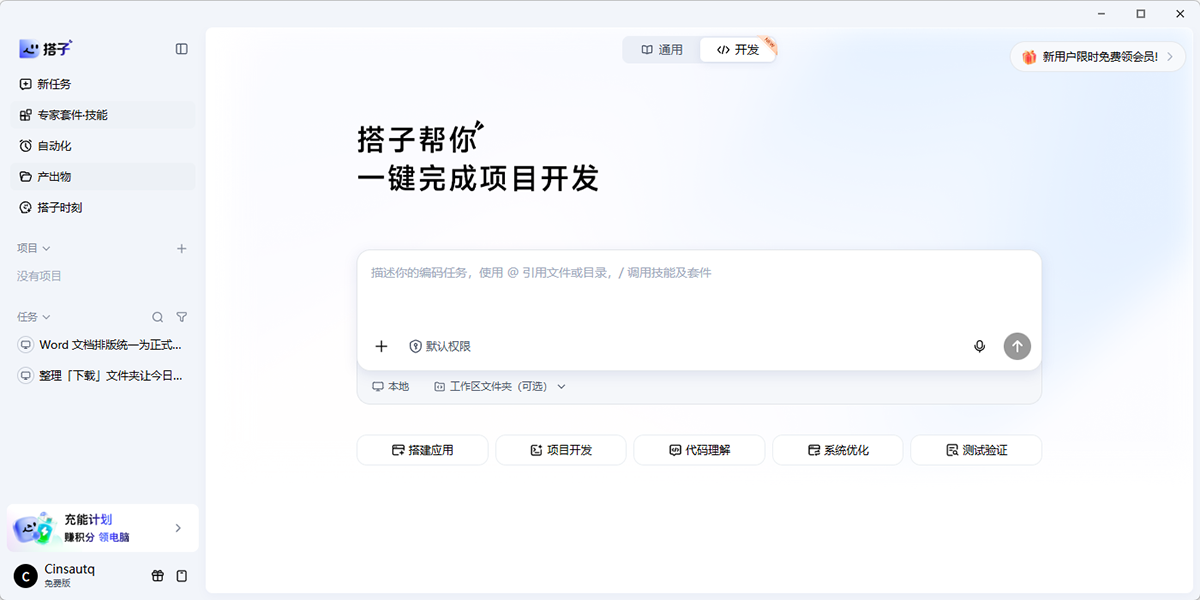This screenshot has height=600, width=1200.
Task: Choose the 搭建应用 shortcut
Action: pyautogui.click(x=422, y=450)
